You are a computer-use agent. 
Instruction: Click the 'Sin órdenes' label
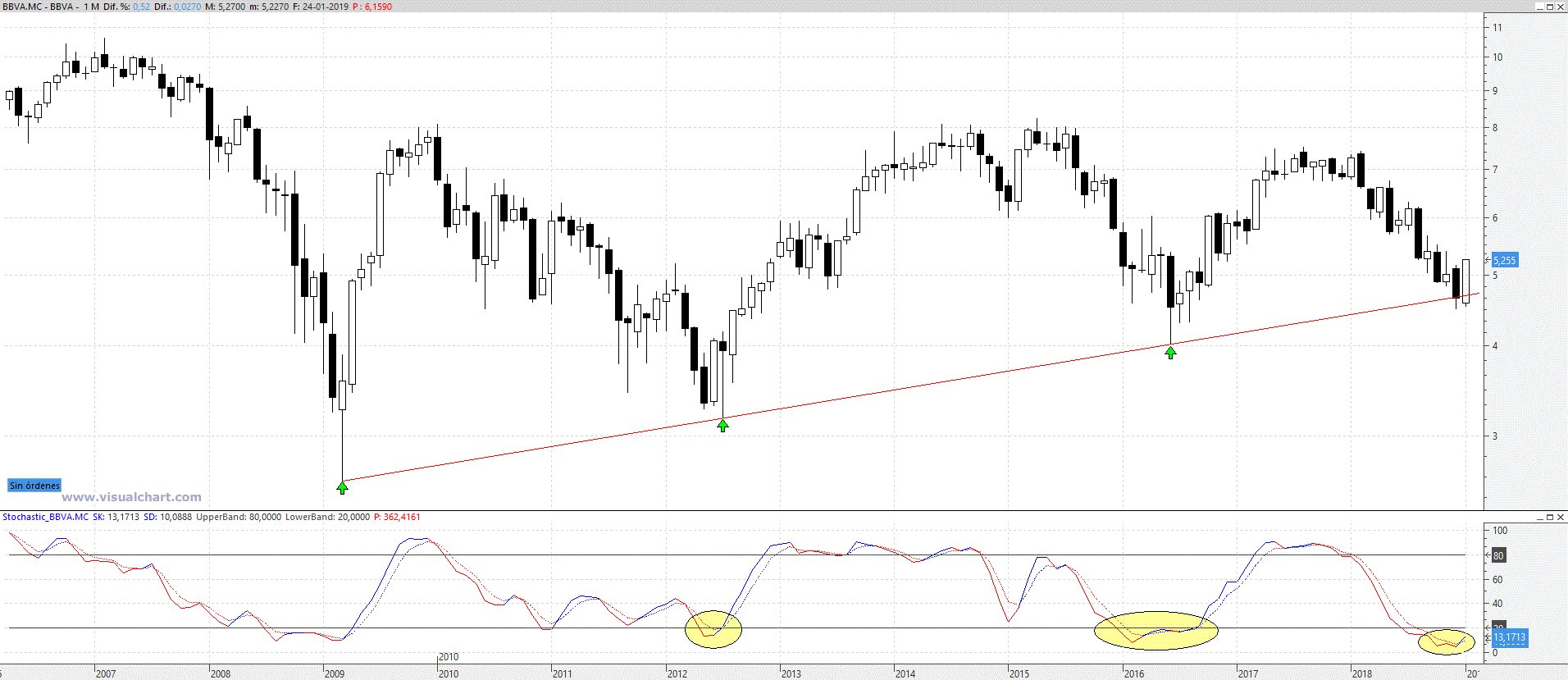coord(34,486)
